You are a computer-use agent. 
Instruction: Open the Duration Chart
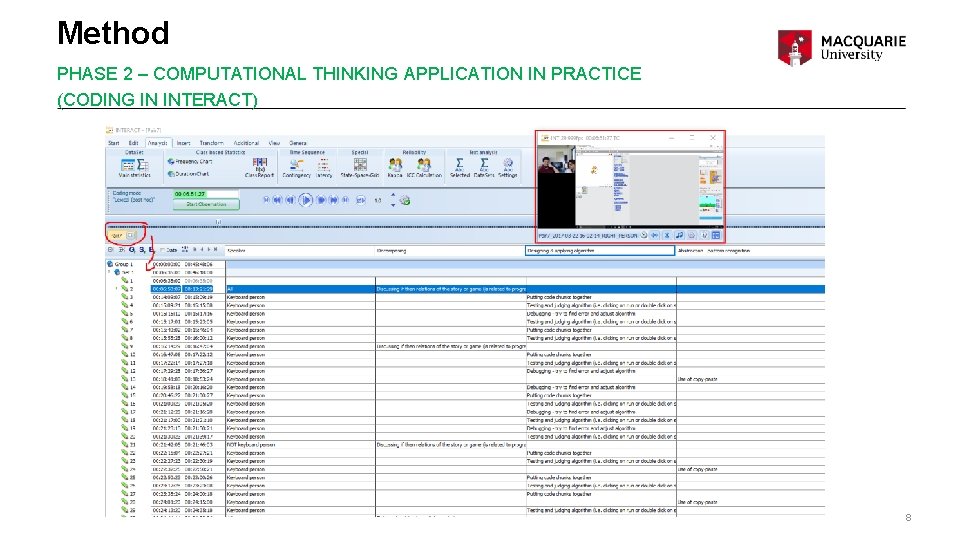point(188,174)
